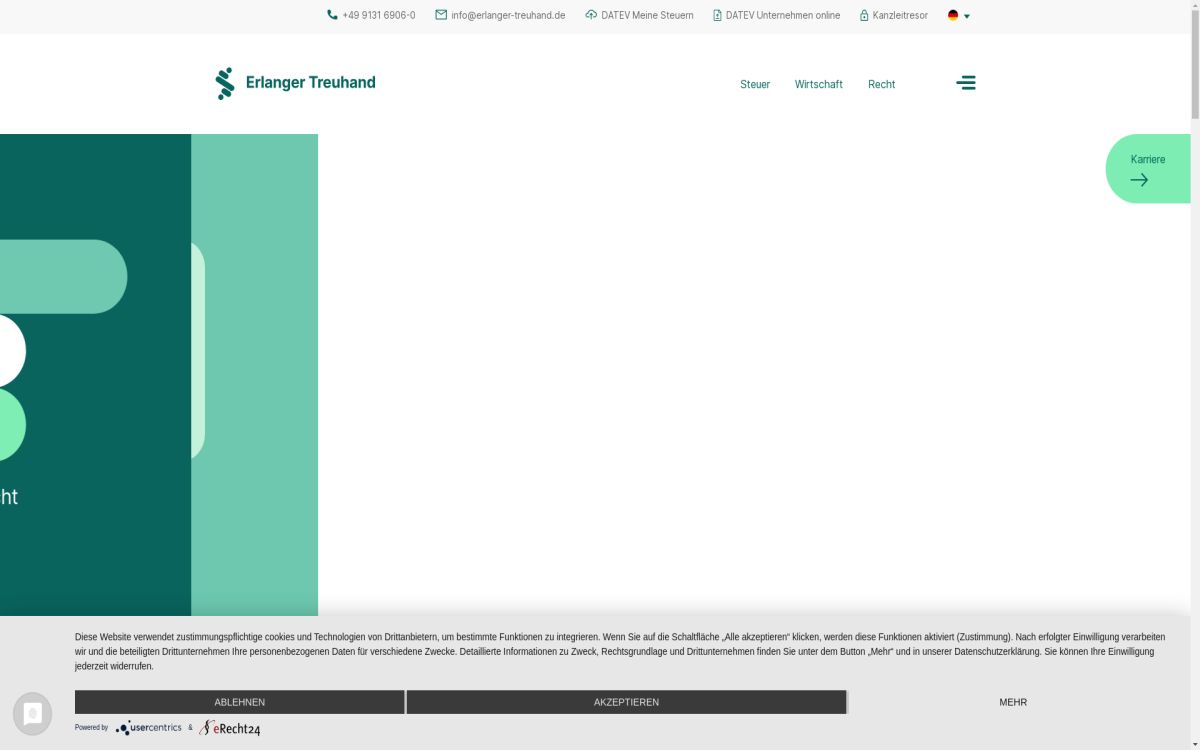Click the page's vertical scrollbar
Screen dimensions: 1200x750
coord(1194,300)
